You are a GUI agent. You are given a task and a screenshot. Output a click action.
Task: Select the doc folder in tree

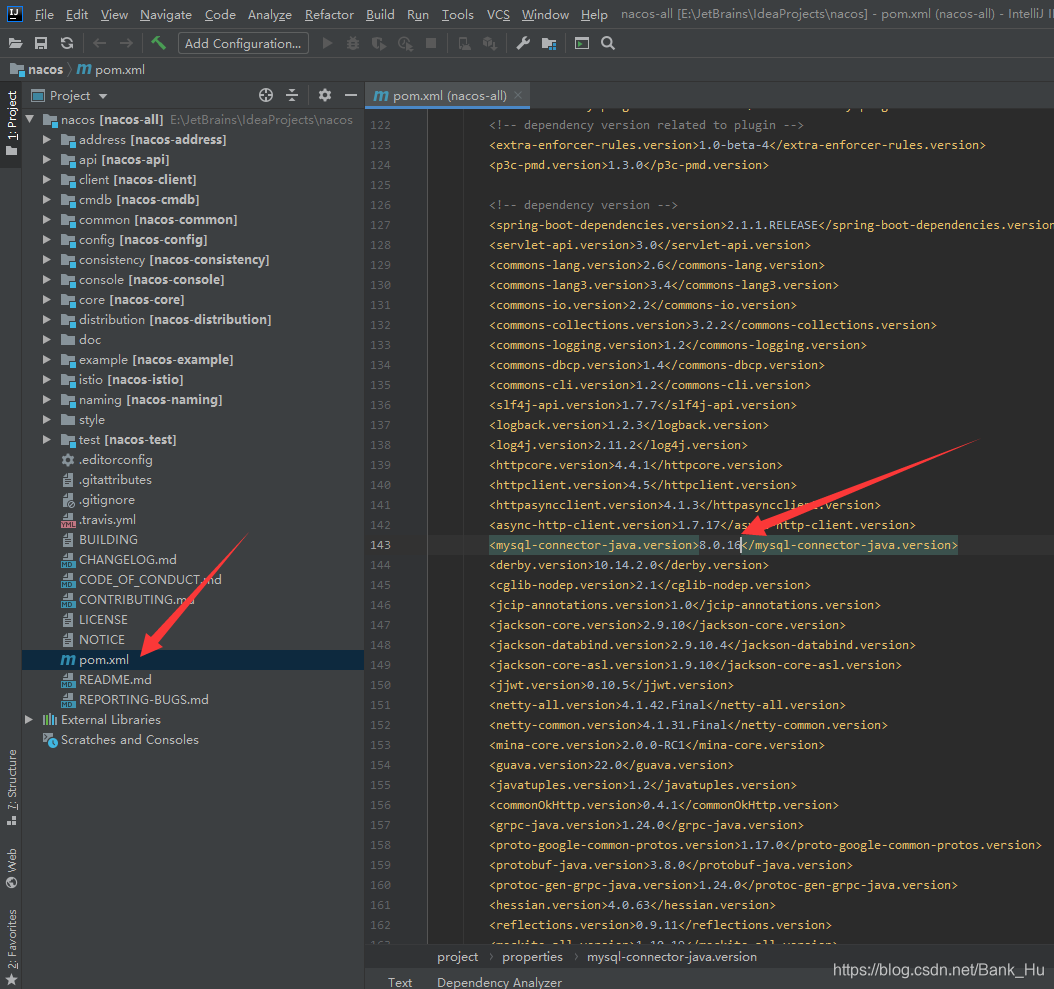click(x=89, y=340)
